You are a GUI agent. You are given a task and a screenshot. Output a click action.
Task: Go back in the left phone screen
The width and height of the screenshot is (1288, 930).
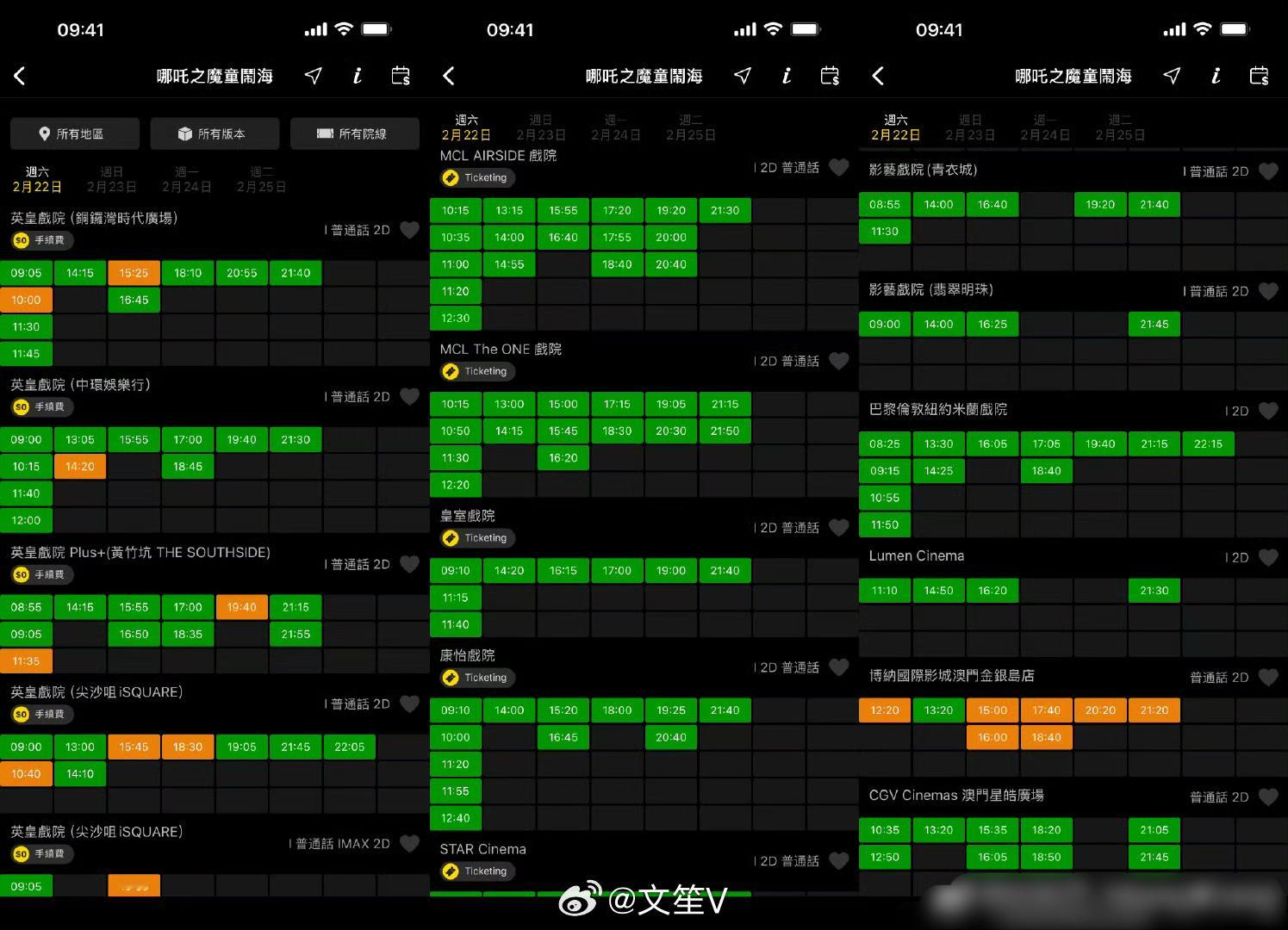pyautogui.click(x=20, y=76)
